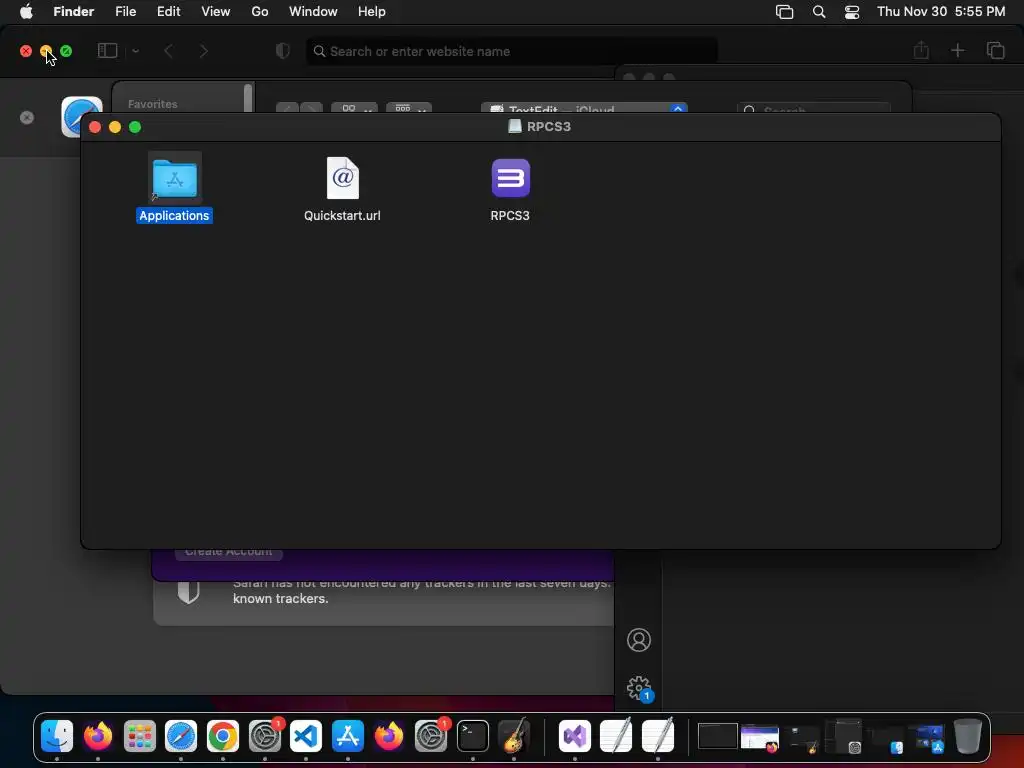Image resolution: width=1024 pixels, height=768 pixels.
Task: Open Firefox next to App Store in Dock
Action: tap(389, 736)
